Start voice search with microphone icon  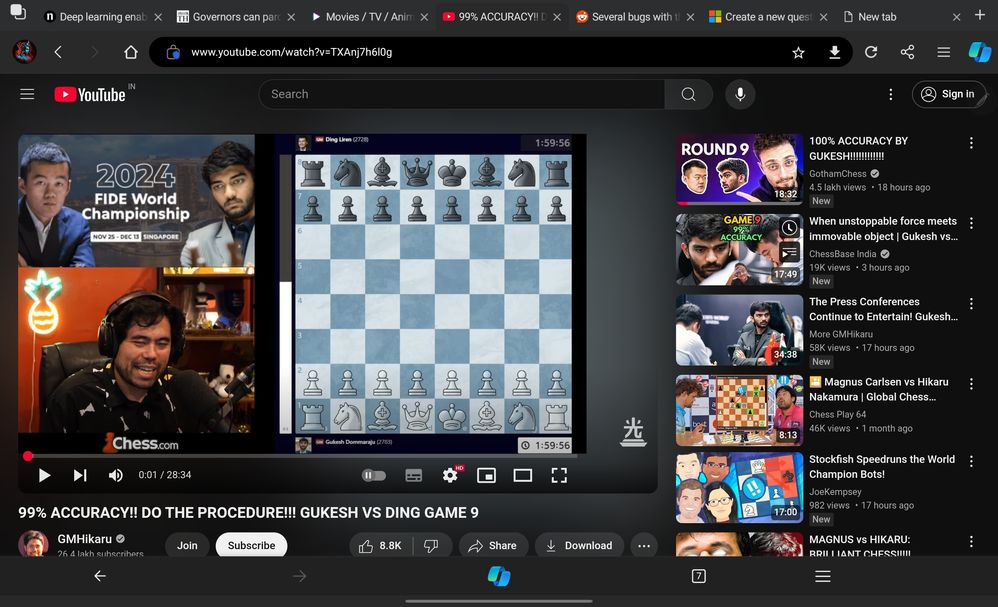740,94
